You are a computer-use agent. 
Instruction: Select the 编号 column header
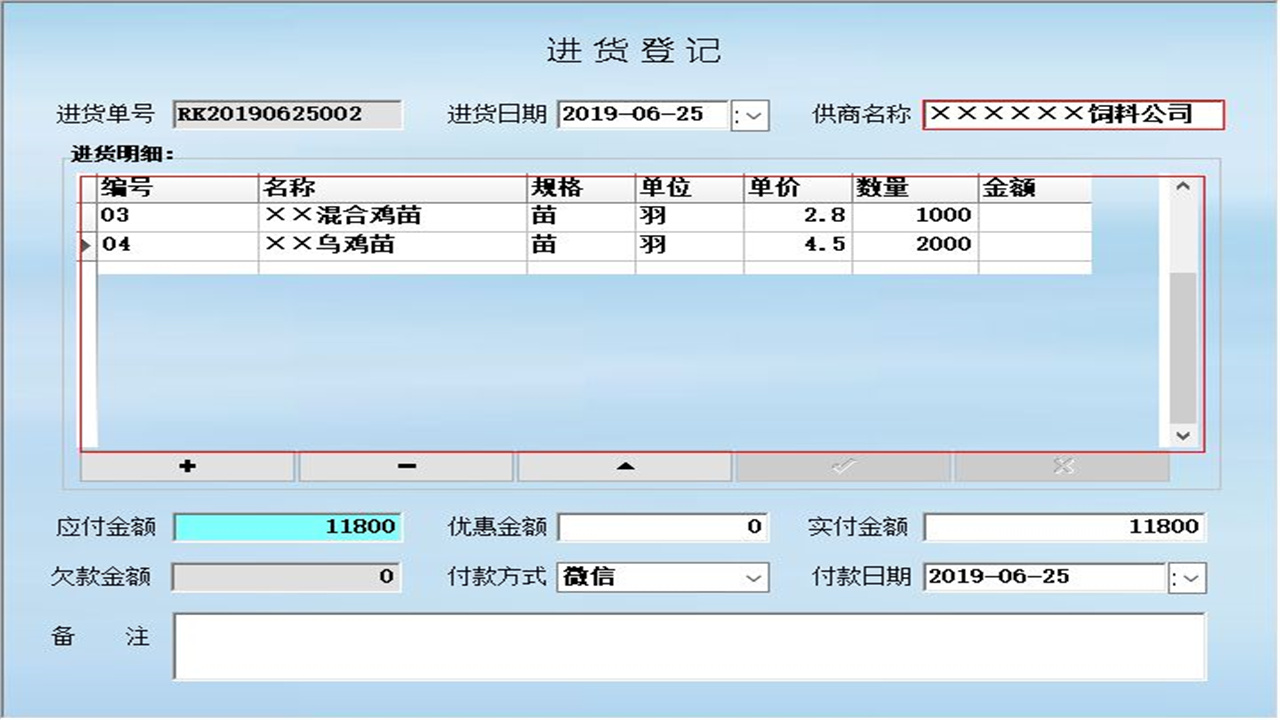click(x=130, y=187)
